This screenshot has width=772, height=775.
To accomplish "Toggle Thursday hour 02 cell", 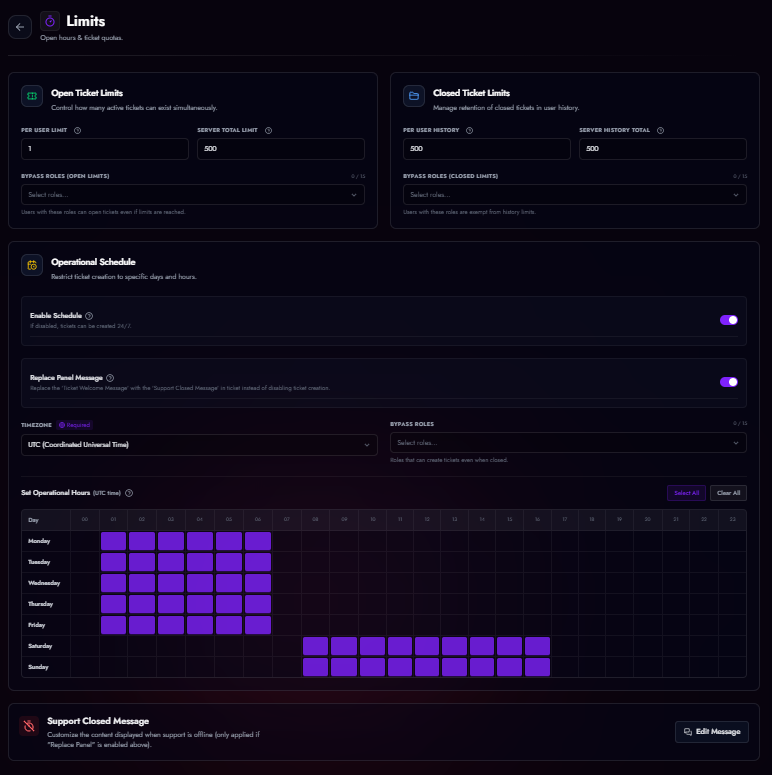I will coord(142,604).
